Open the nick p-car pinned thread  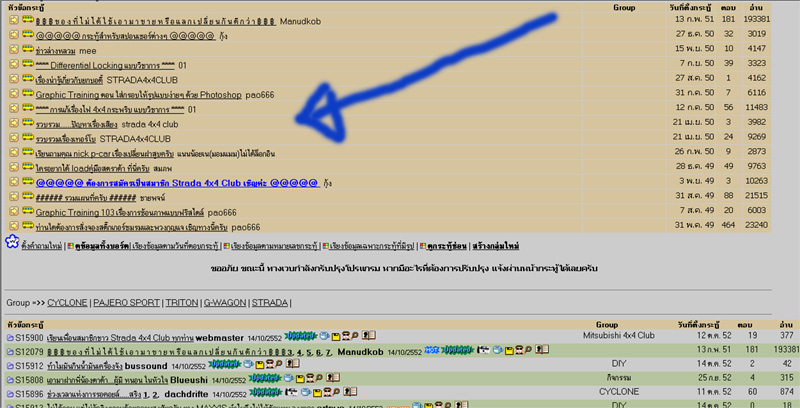(105, 154)
